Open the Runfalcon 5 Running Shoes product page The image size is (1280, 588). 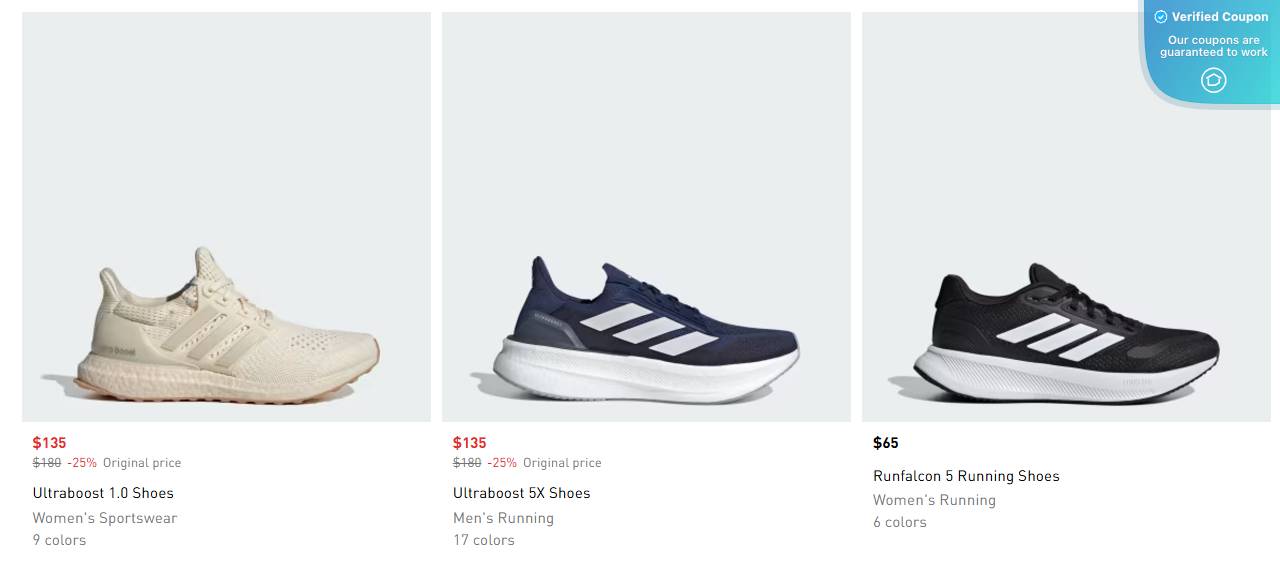[x=966, y=476]
